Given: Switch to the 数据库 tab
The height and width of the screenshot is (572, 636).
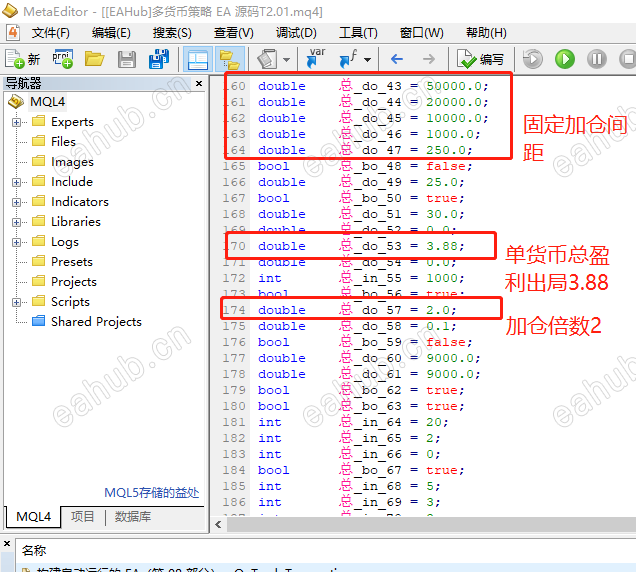Looking at the screenshot, I should (x=133, y=516).
